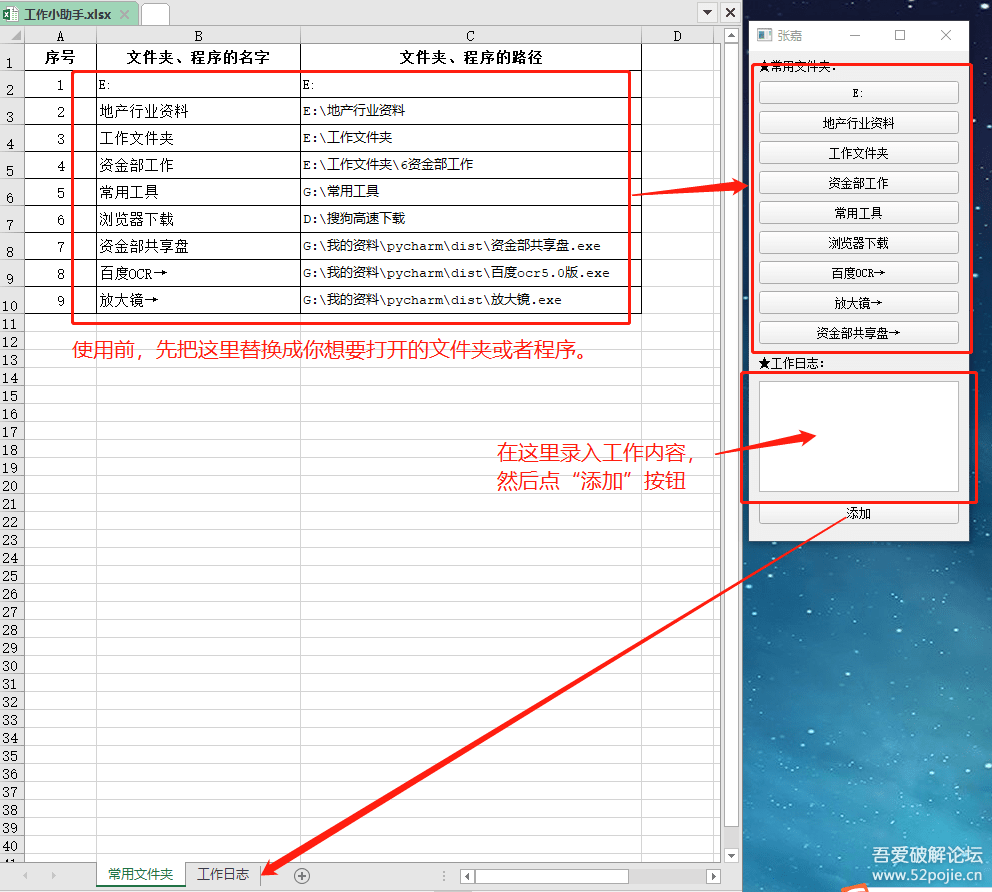Open the 工作文件夹 shortcut button
This screenshot has height=892, width=992.
tap(857, 152)
